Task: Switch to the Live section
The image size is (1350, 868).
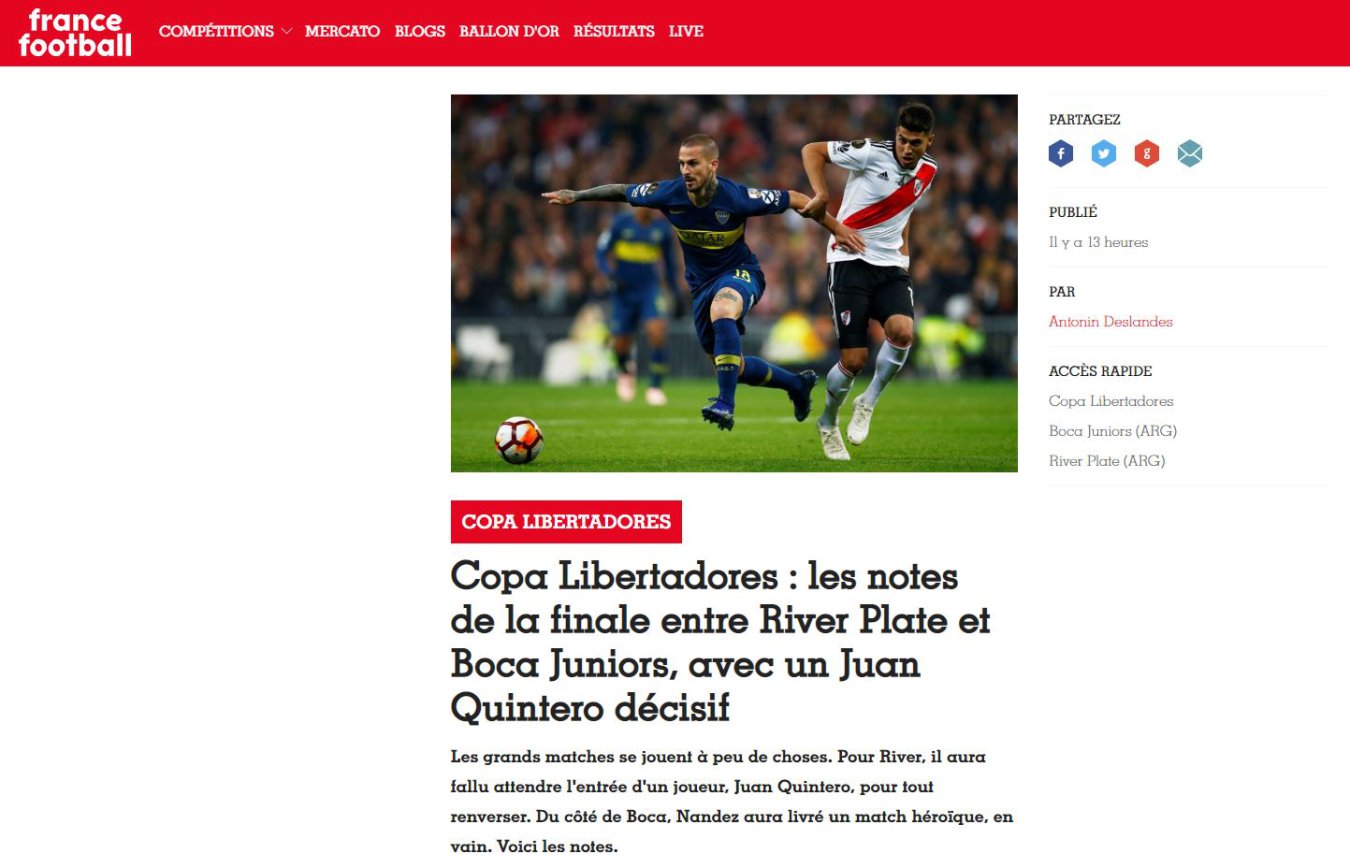Action: point(686,32)
